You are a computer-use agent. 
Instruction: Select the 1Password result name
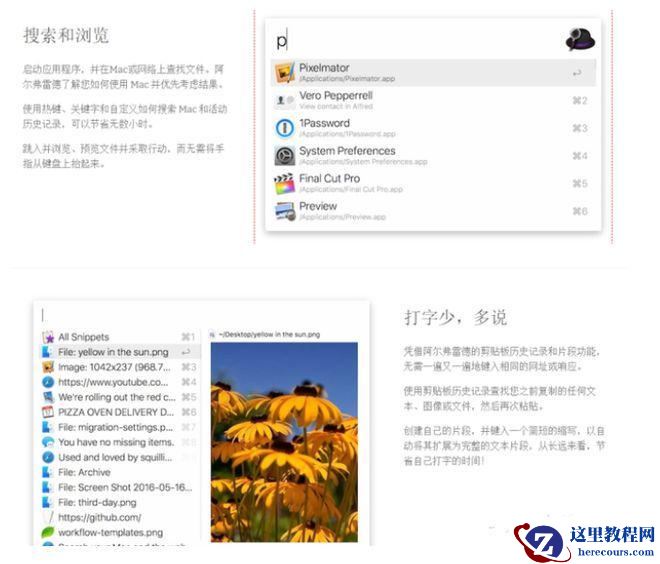[x=324, y=123]
